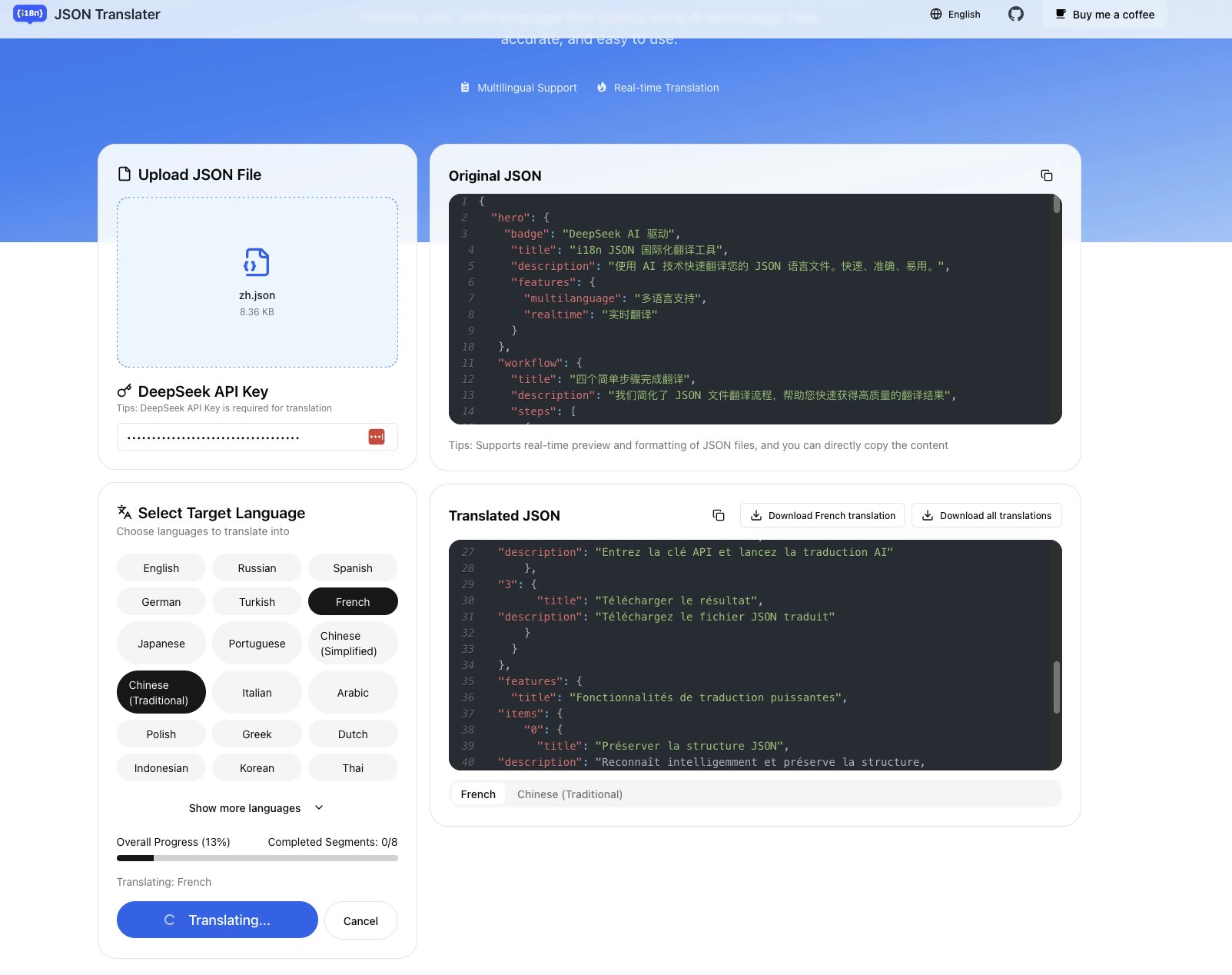
Task: Click the Real-time Translation flame icon
Action: pyautogui.click(x=602, y=88)
